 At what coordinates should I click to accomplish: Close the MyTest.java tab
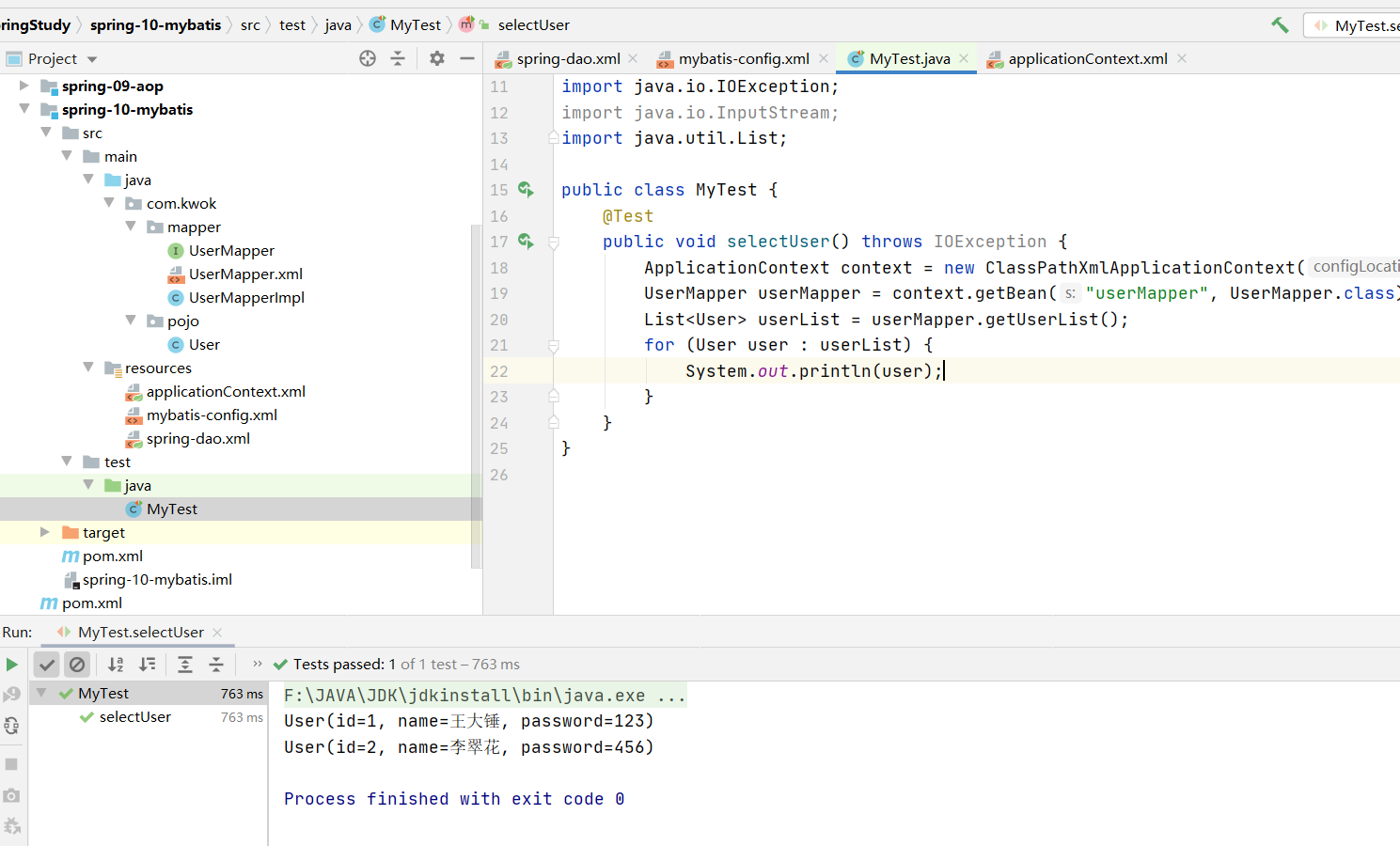(964, 58)
